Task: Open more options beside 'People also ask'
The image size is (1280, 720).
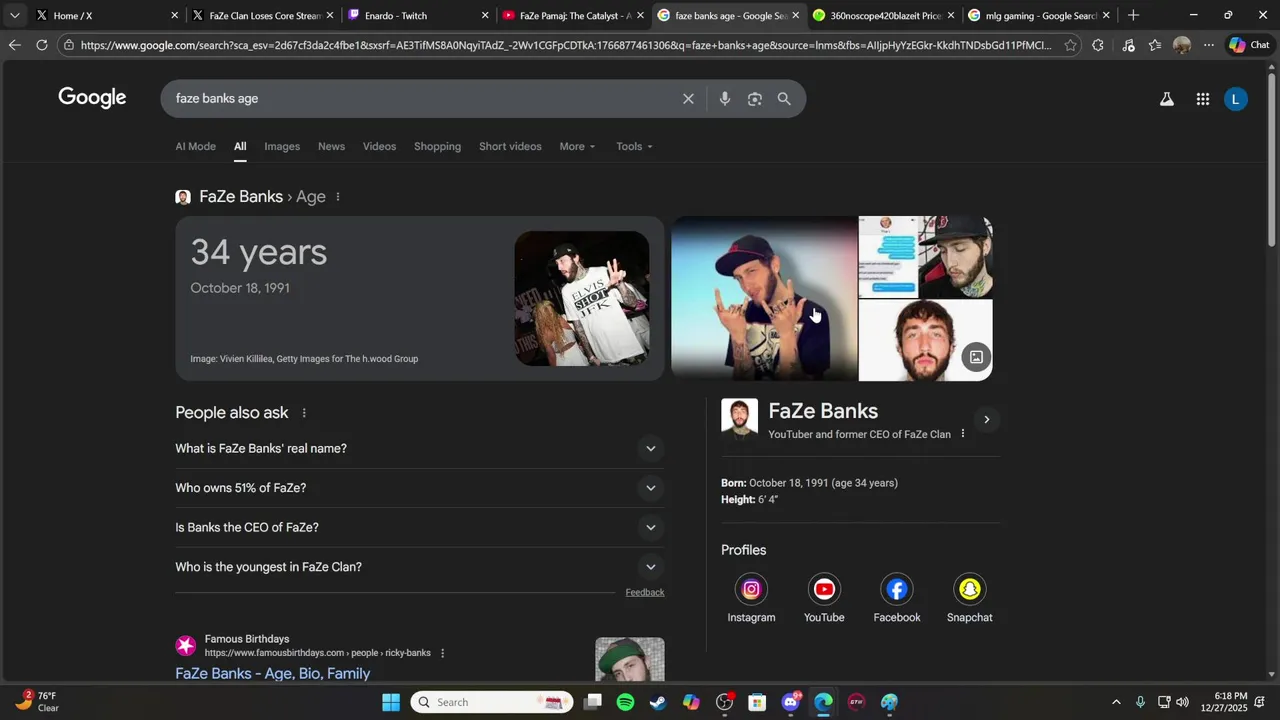Action: pos(304,413)
